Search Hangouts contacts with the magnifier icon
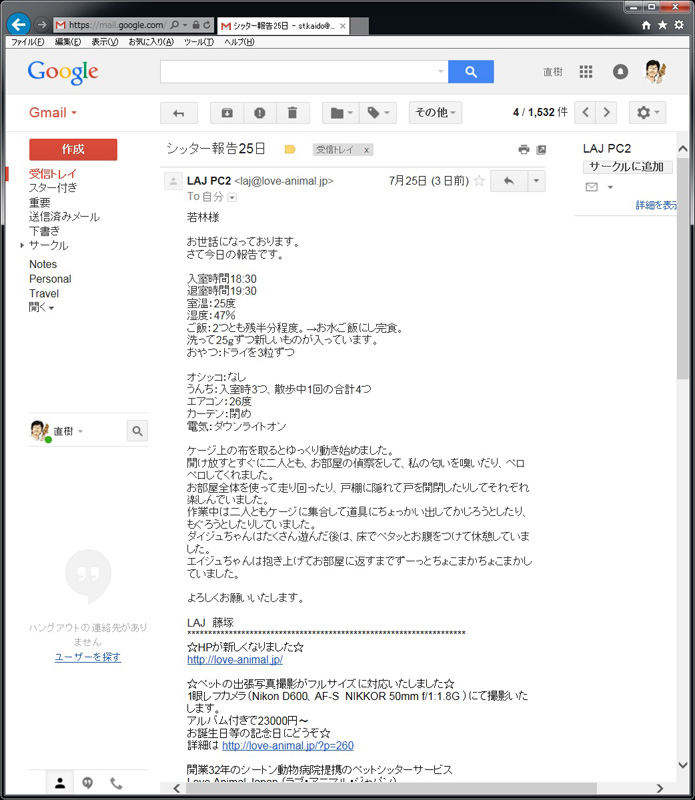Viewport: 695px width, 800px height. click(138, 431)
